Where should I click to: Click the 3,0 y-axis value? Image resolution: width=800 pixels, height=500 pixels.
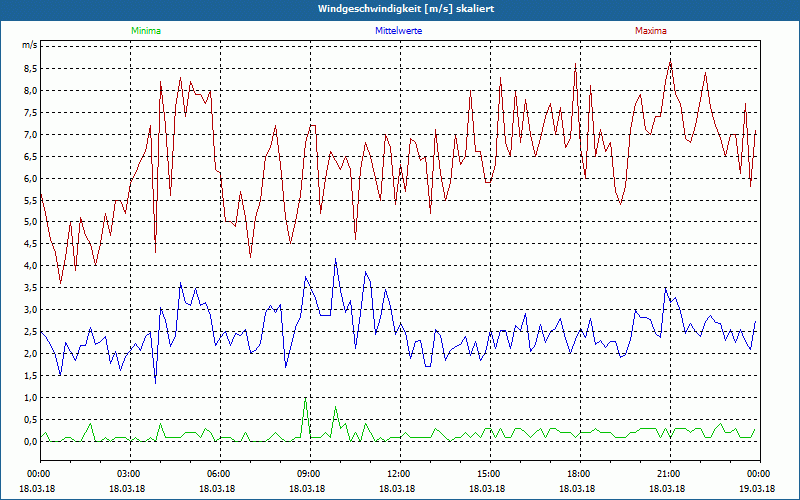(30, 310)
